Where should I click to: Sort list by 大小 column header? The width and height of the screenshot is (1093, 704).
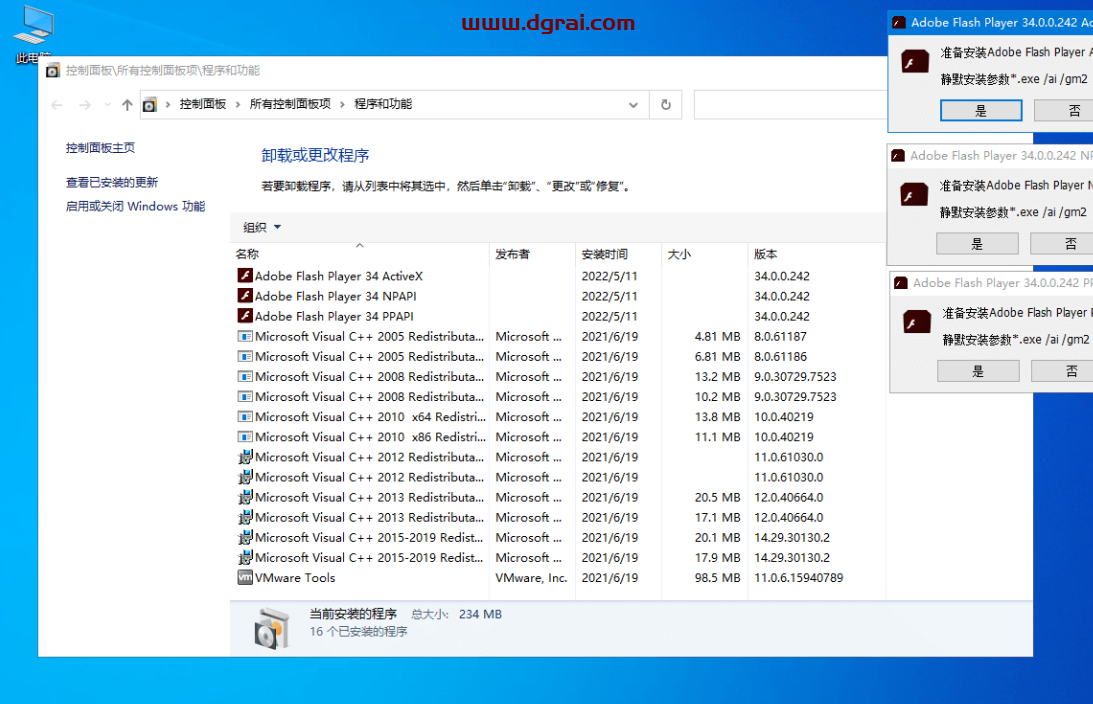tap(705, 254)
